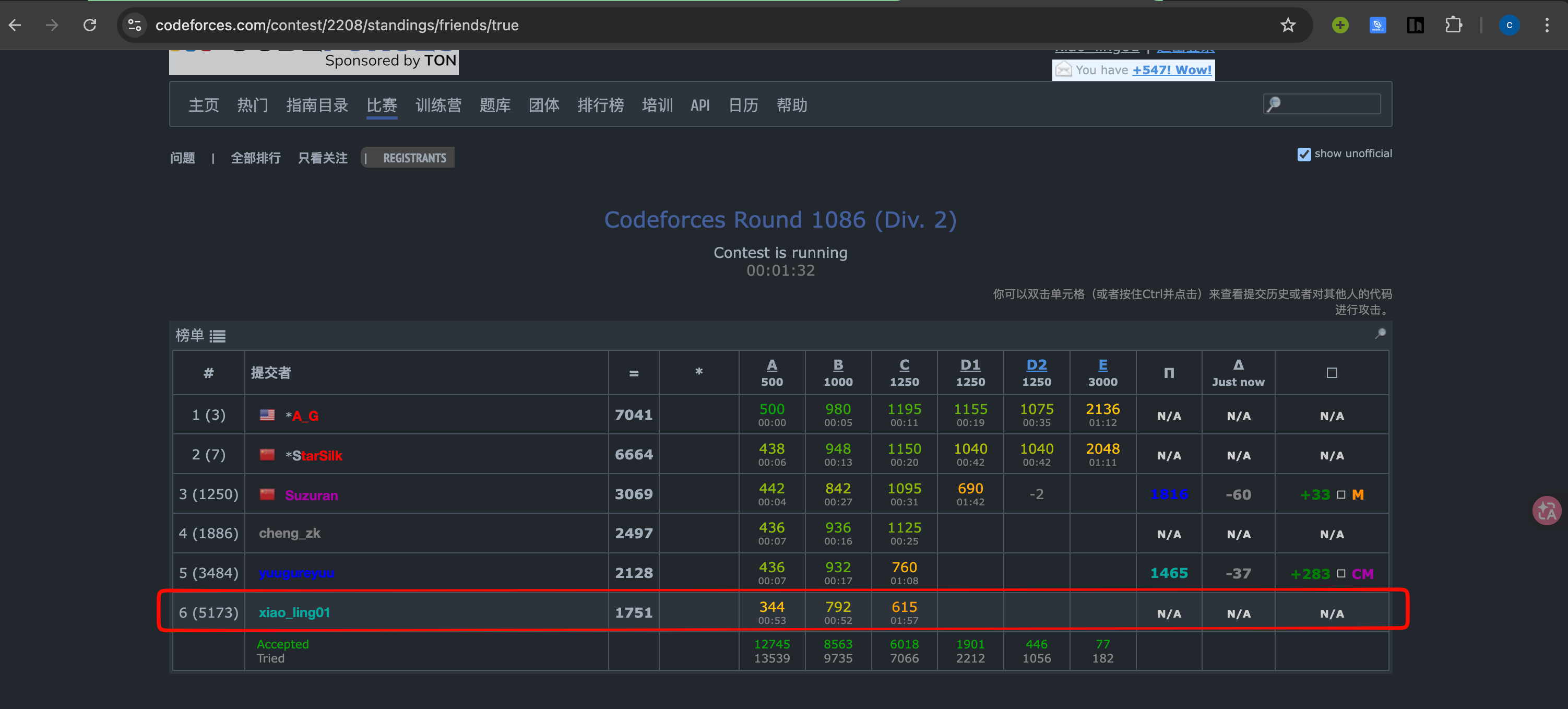Click the +547! Wow! link
1568x709 pixels.
pos(1171,70)
